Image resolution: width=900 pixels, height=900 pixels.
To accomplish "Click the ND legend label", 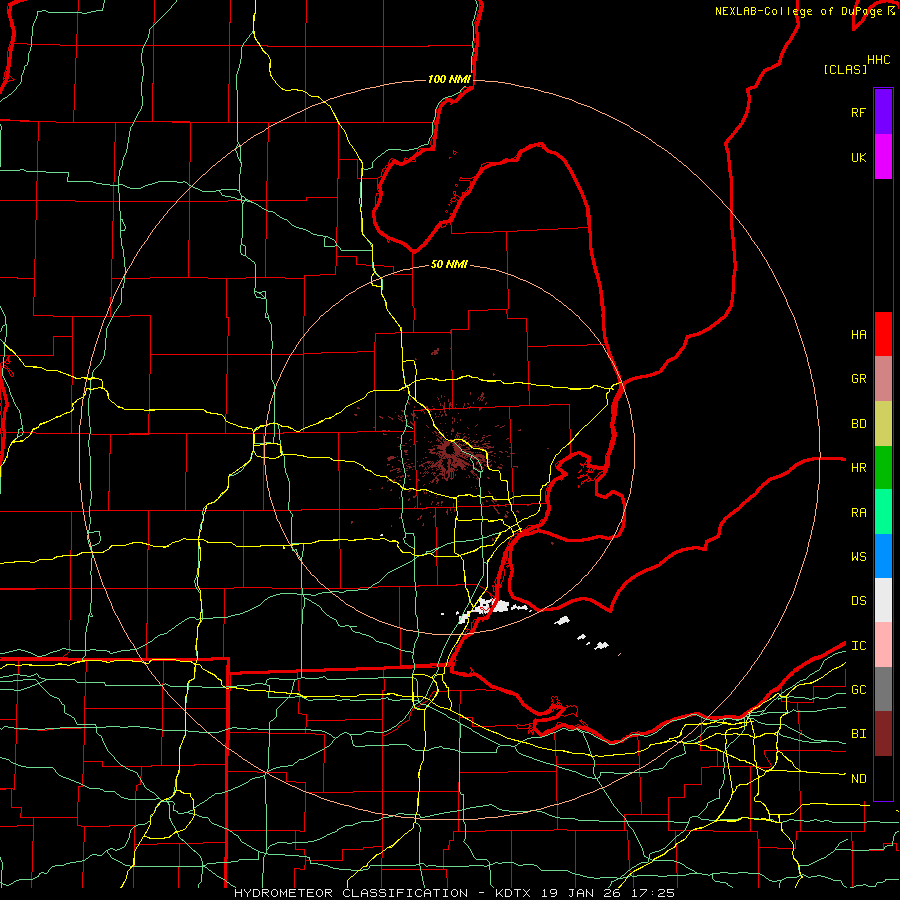I will click(x=858, y=779).
